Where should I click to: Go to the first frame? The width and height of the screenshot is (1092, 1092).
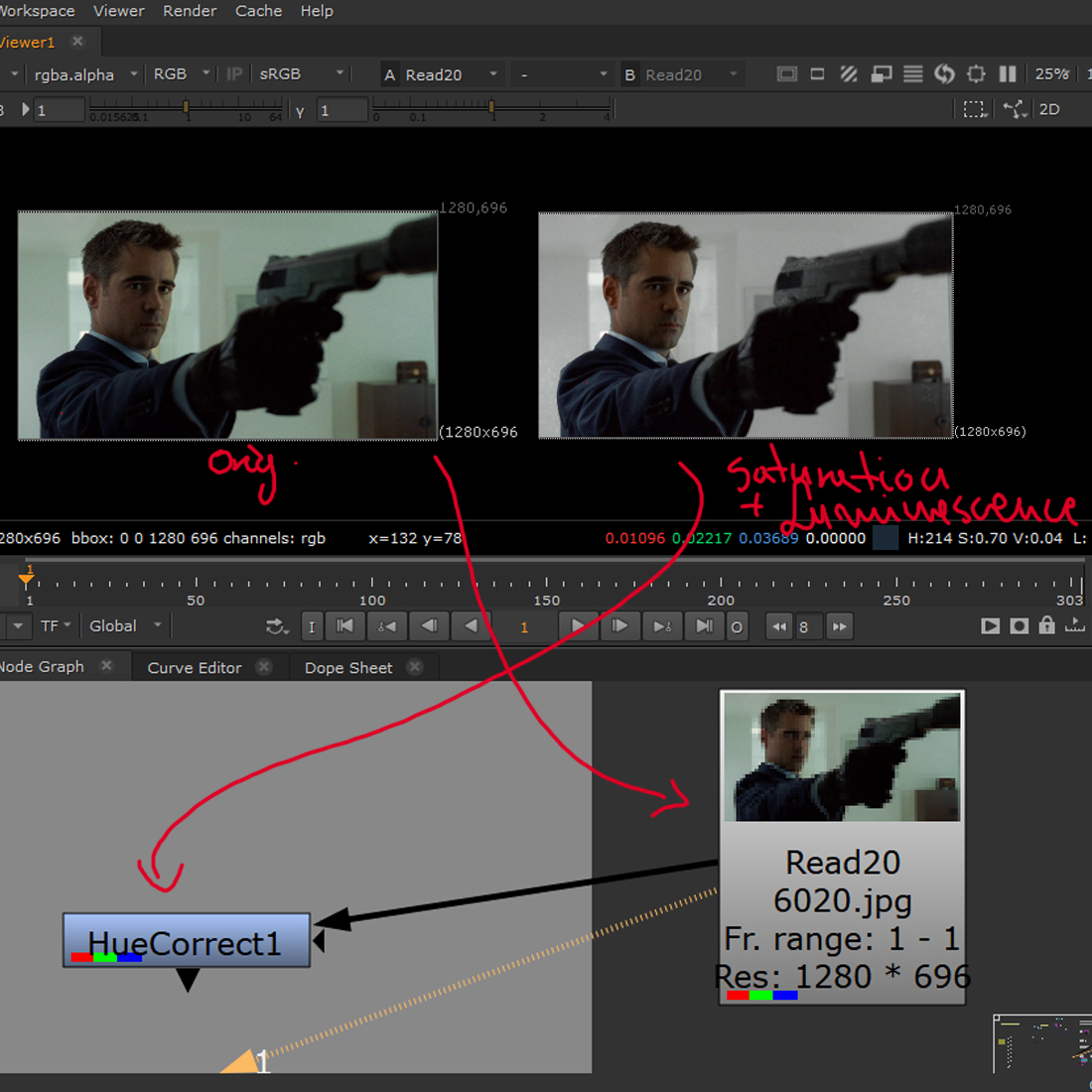tap(344, 626)
